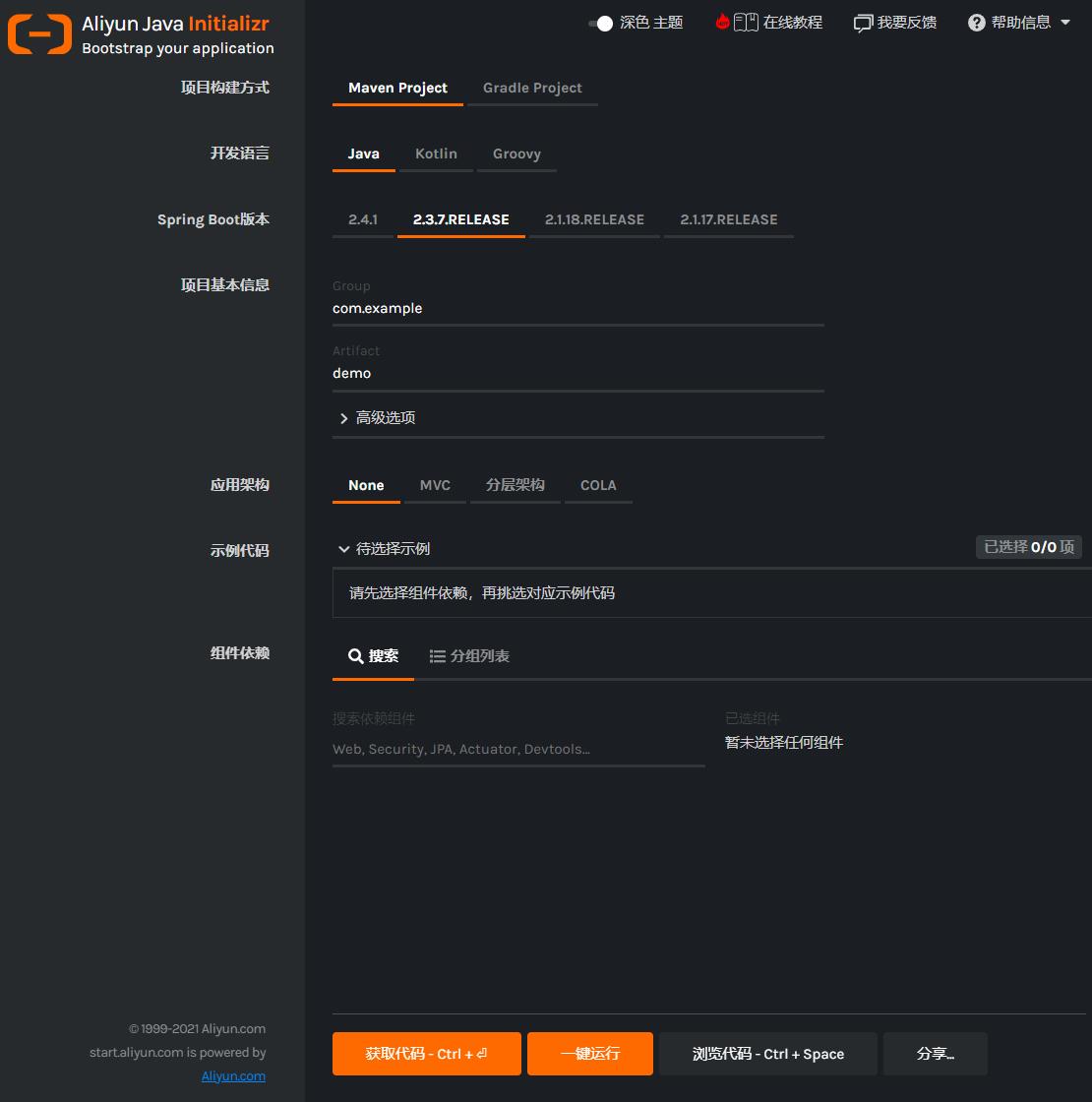Viewport: 1092px width, 1102px height.
Task: Open the 我要反馈 link
Action: click(906, 23)
